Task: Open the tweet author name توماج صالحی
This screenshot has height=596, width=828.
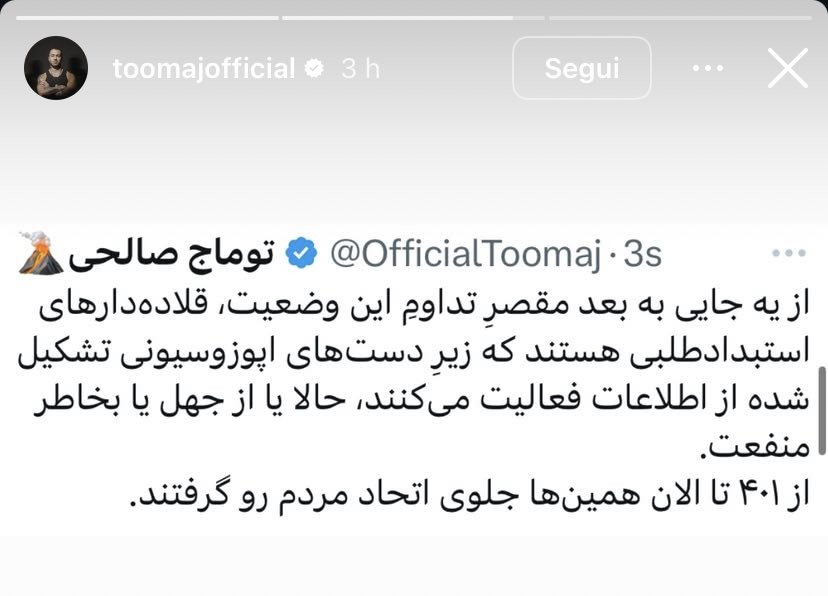Action: tap(172, 254)
